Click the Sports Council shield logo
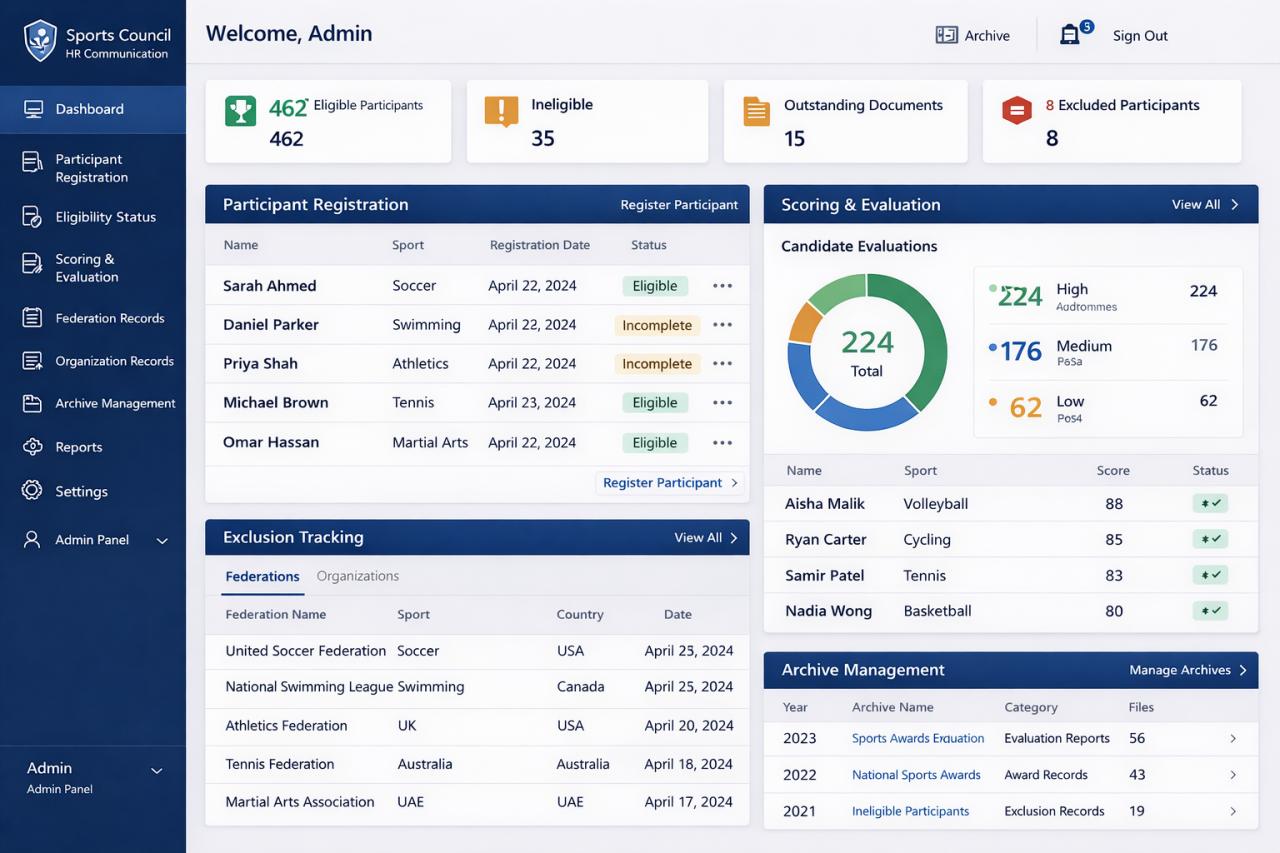Viewport: 1280px width, 853px height. (40, 41)
